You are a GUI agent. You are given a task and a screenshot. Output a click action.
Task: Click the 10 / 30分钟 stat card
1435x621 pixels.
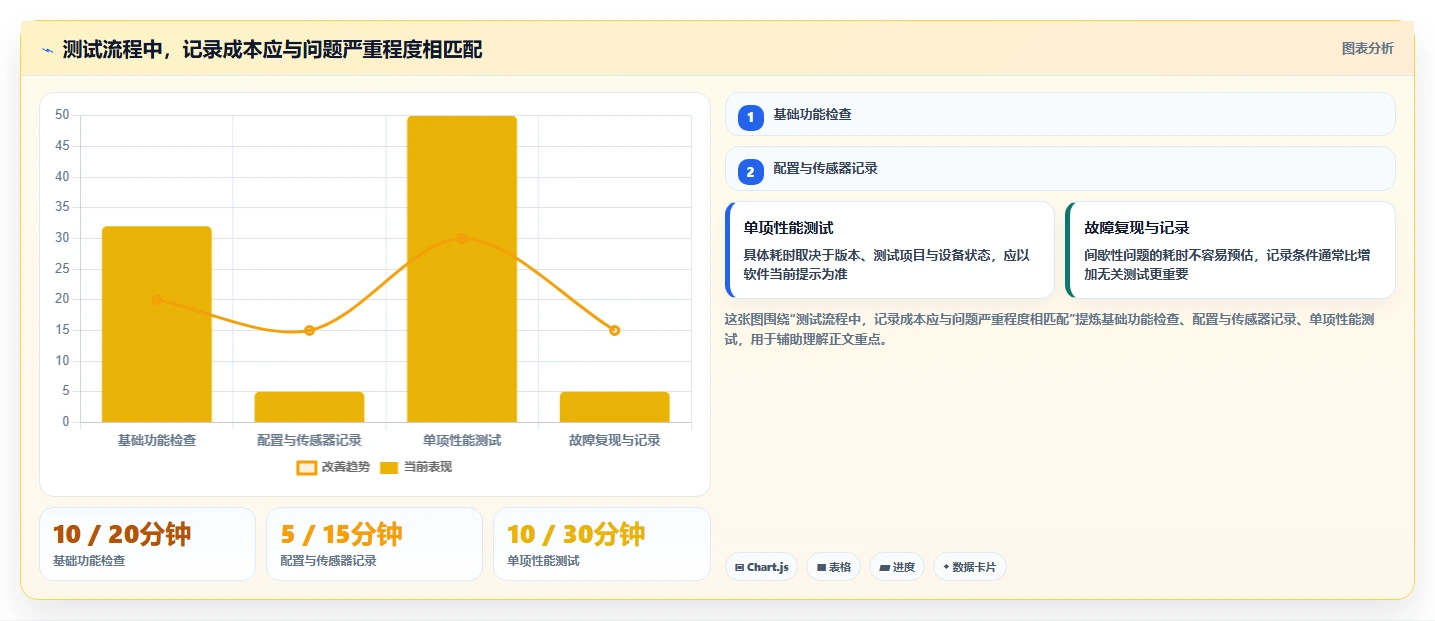(x=601, y=544)
